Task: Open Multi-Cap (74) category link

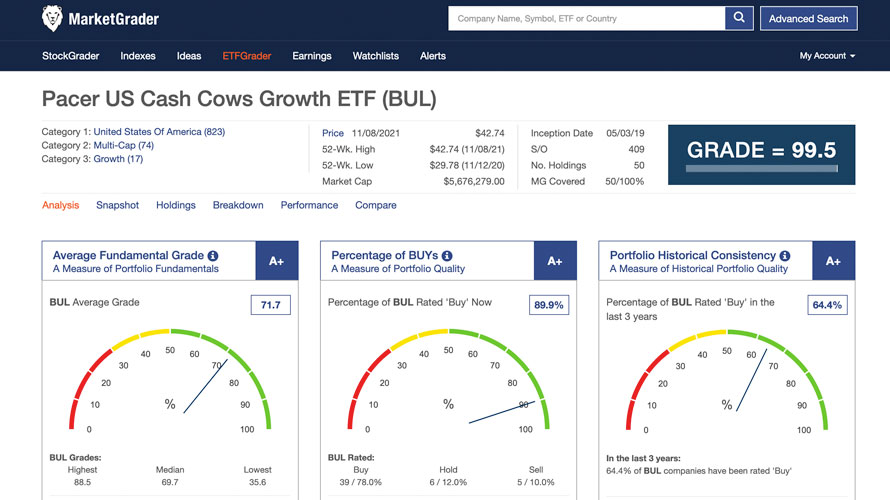Action: 124,145
